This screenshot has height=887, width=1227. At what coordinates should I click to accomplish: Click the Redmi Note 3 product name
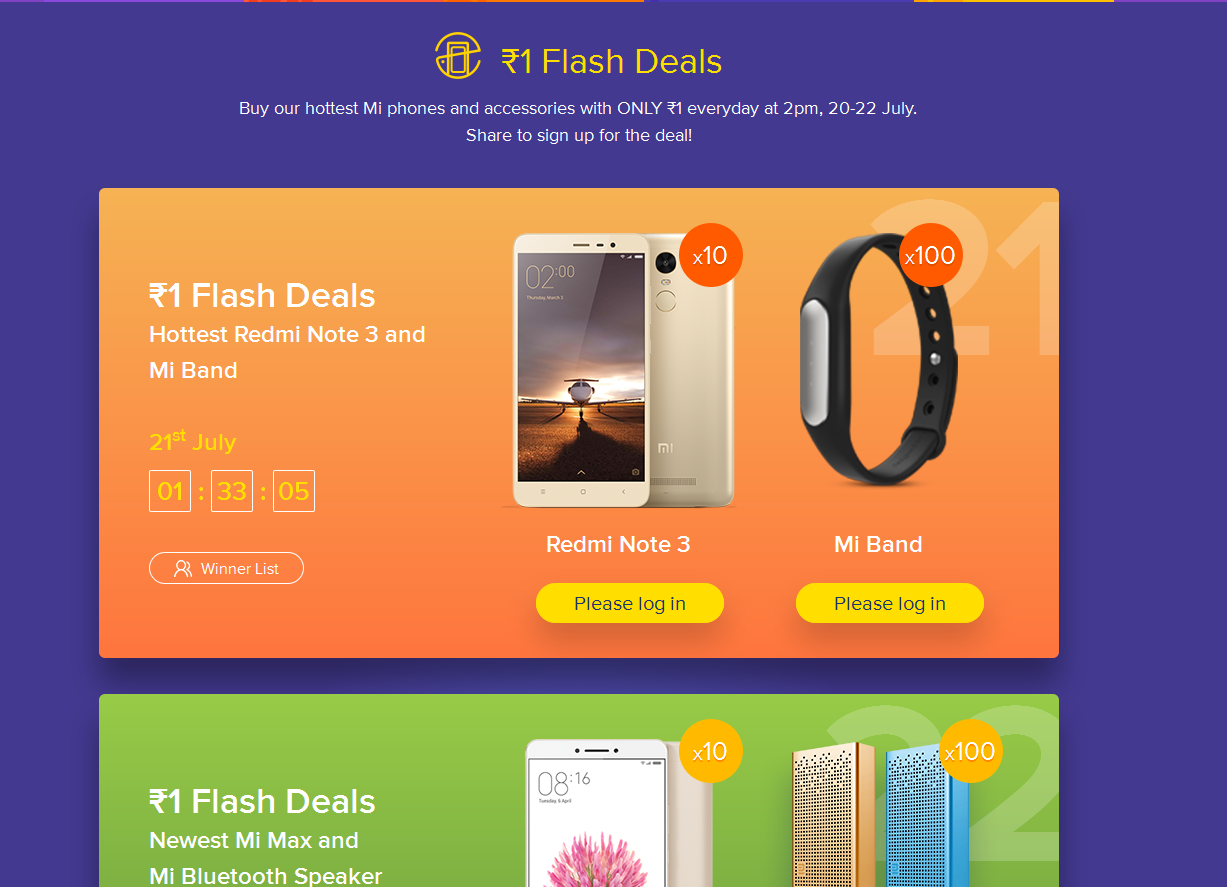point(618,544)
